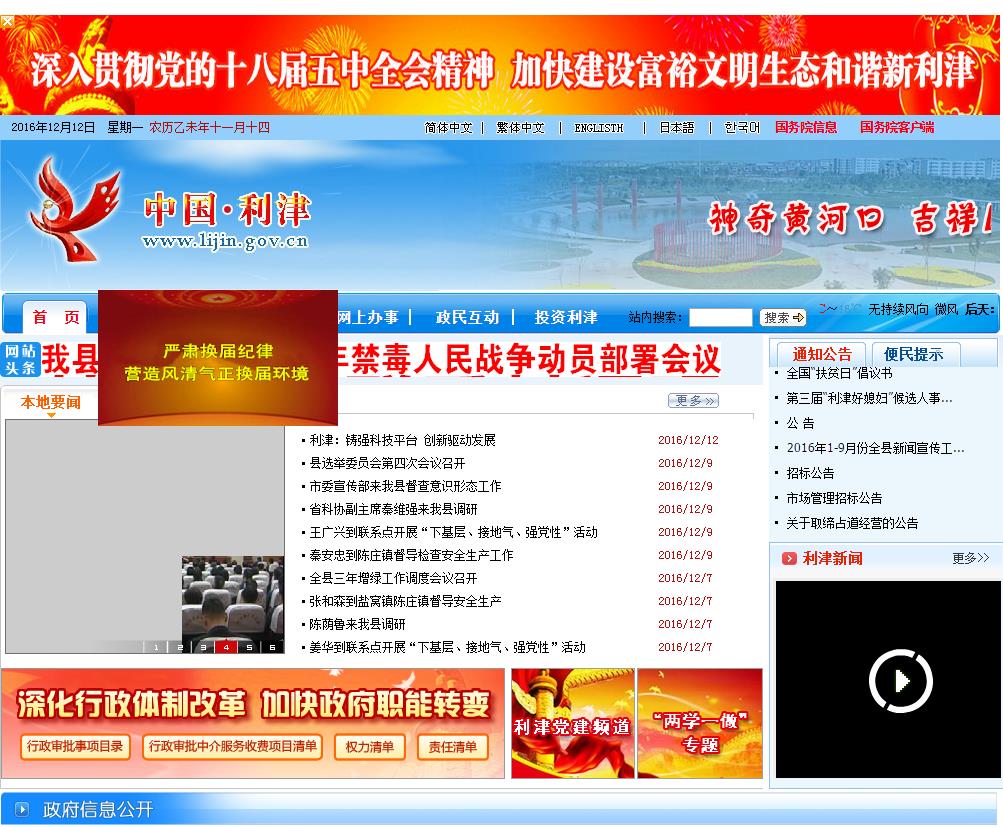Open the 市场管理招标公告 notice
This screenshot has height=827, width=1003.
click(x=834, y=498)
